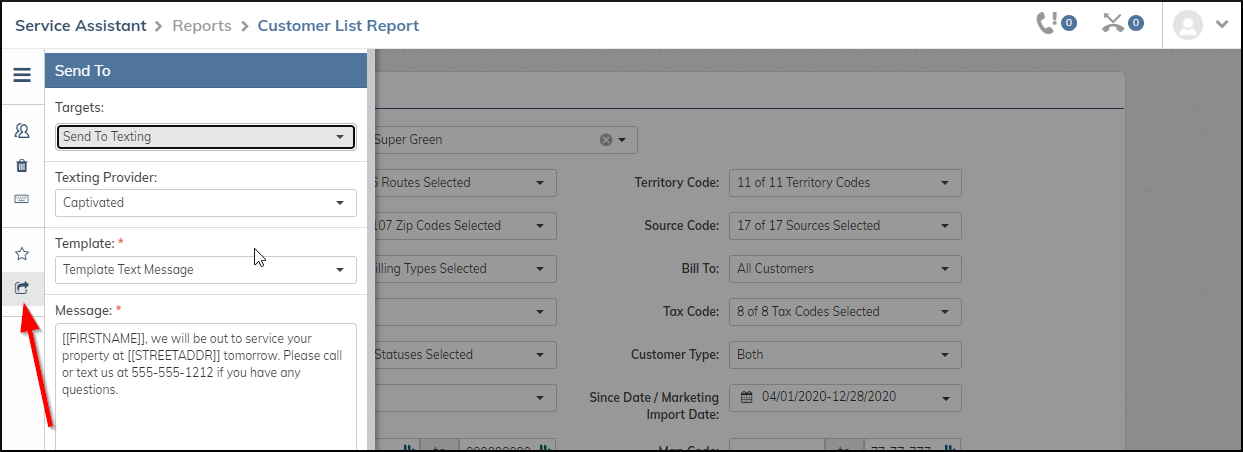Expand the Customer Type dropdown
This screenshot has width=1243, height=452.
[x=844, y=355]
